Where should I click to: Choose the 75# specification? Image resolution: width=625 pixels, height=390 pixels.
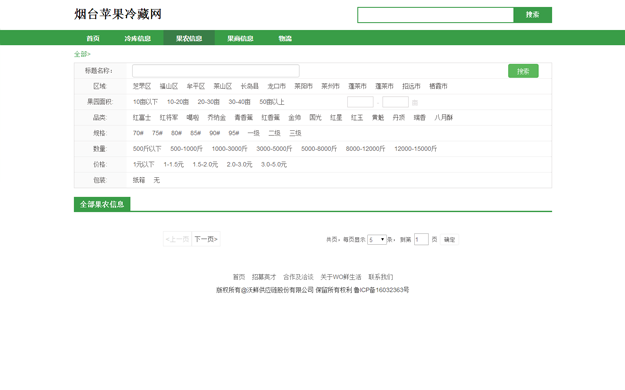[157, 133]
